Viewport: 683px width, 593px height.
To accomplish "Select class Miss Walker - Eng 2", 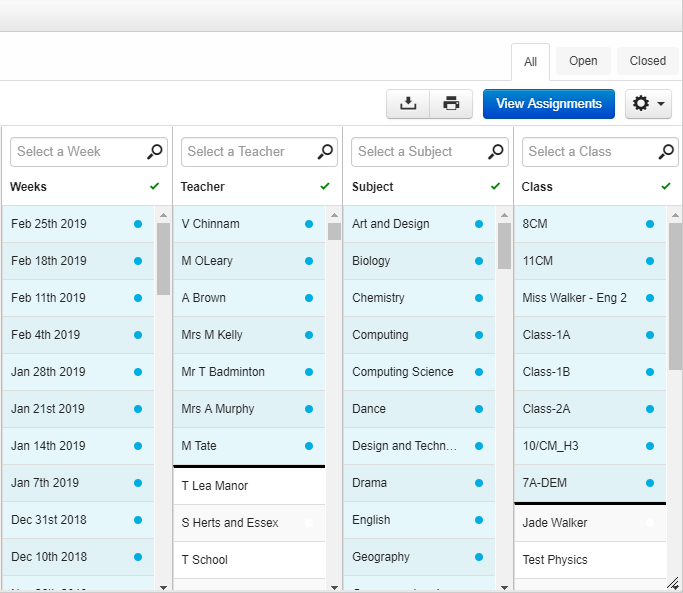I will (x=590, y=298).
